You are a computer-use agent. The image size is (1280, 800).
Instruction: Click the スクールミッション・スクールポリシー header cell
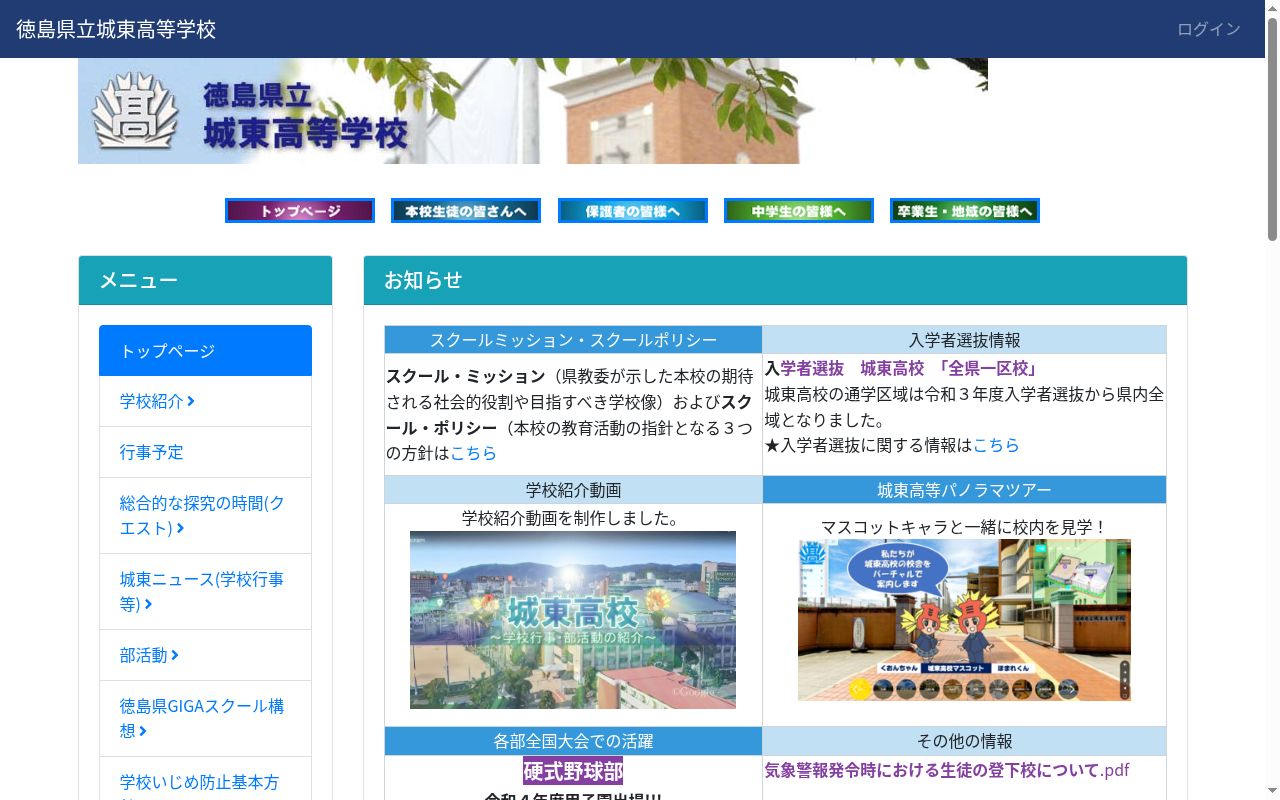pos(573,340)
